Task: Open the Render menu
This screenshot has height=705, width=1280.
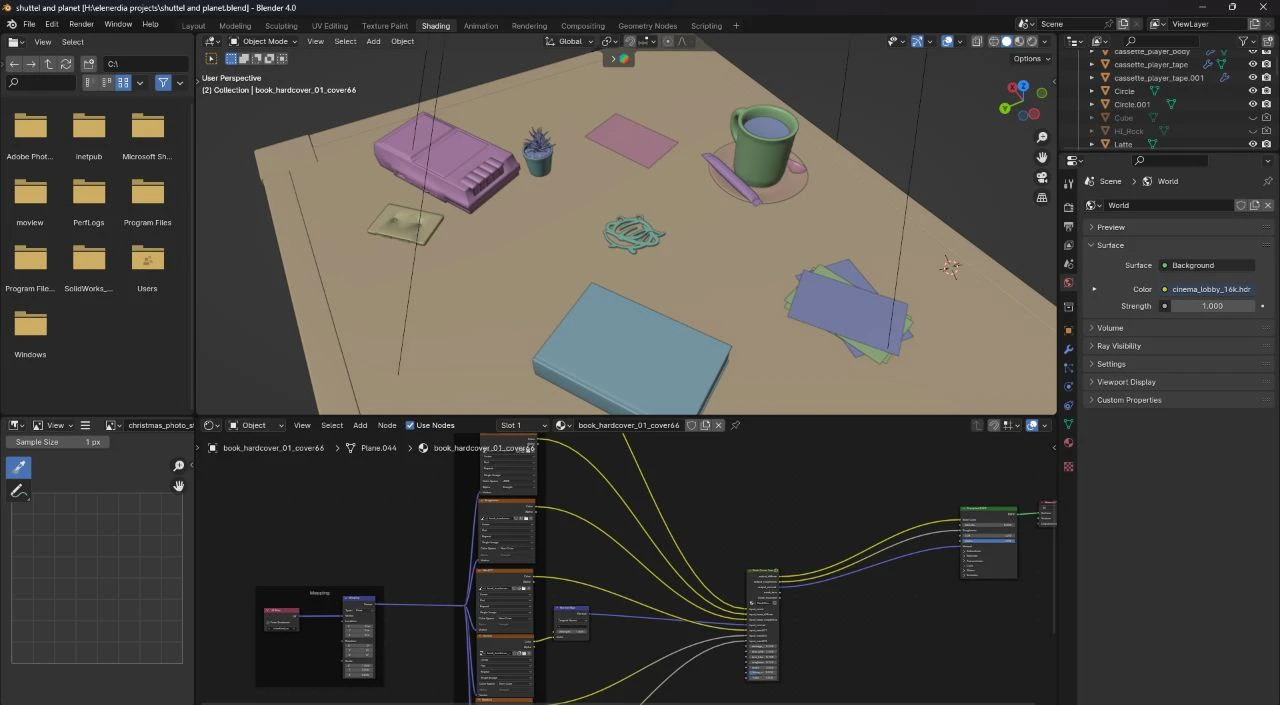Action: 81,24
